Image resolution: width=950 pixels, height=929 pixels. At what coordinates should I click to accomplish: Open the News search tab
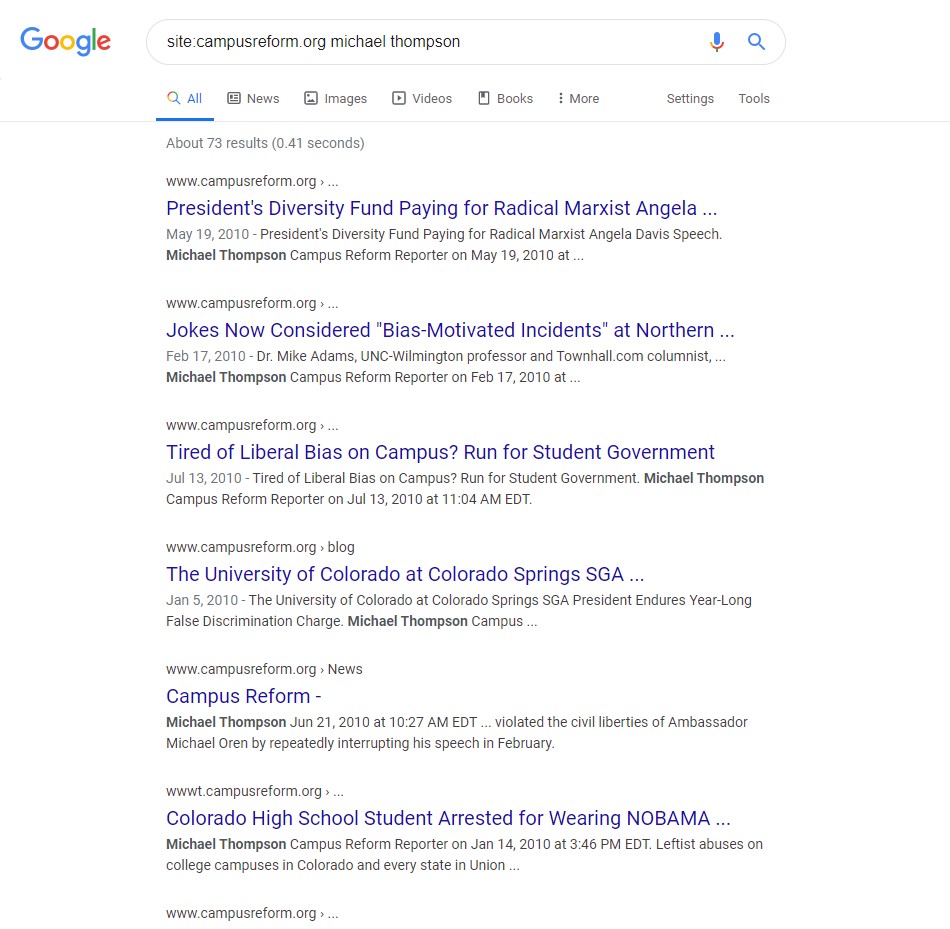coord(253,98)
